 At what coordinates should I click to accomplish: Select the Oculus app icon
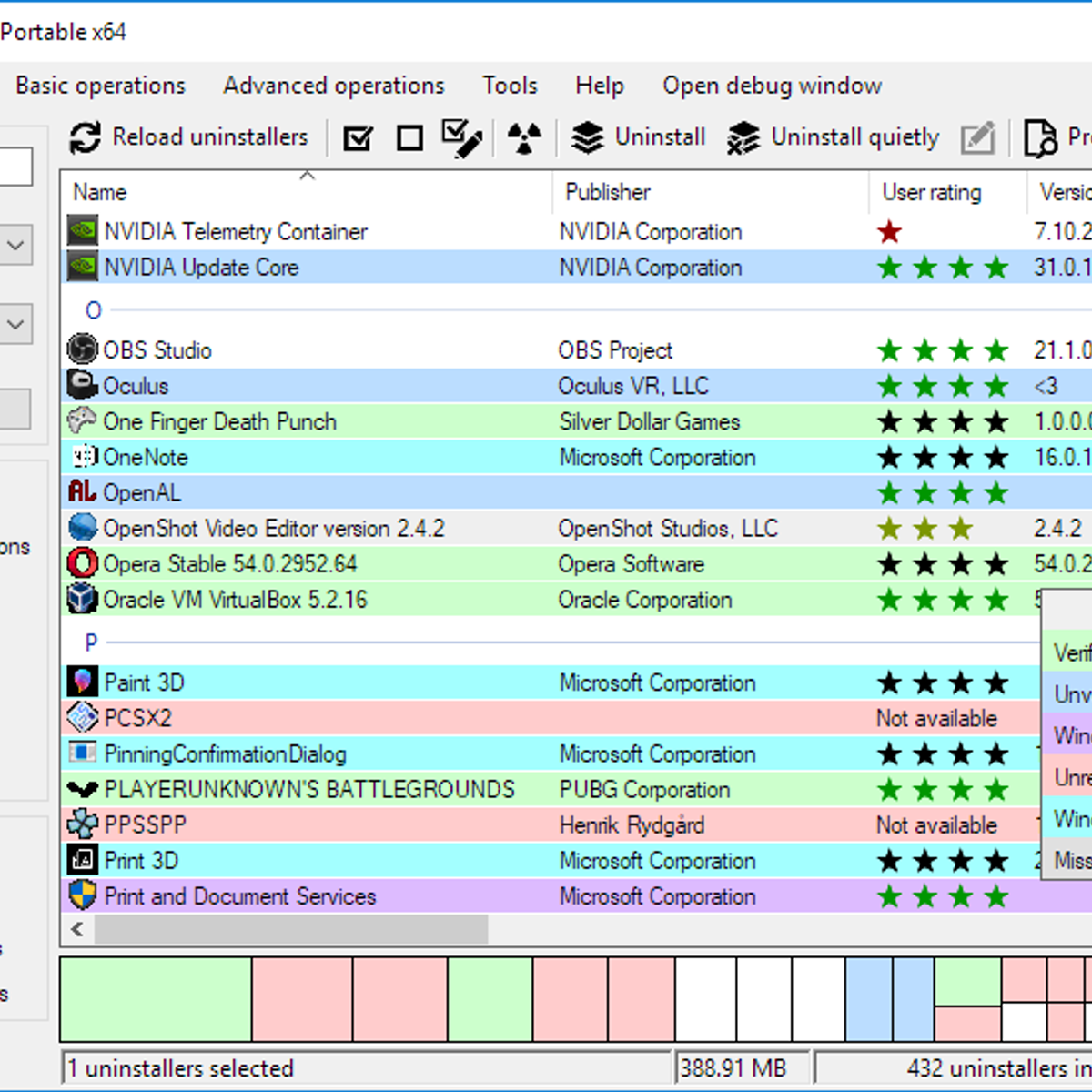[x=83, y=385]
